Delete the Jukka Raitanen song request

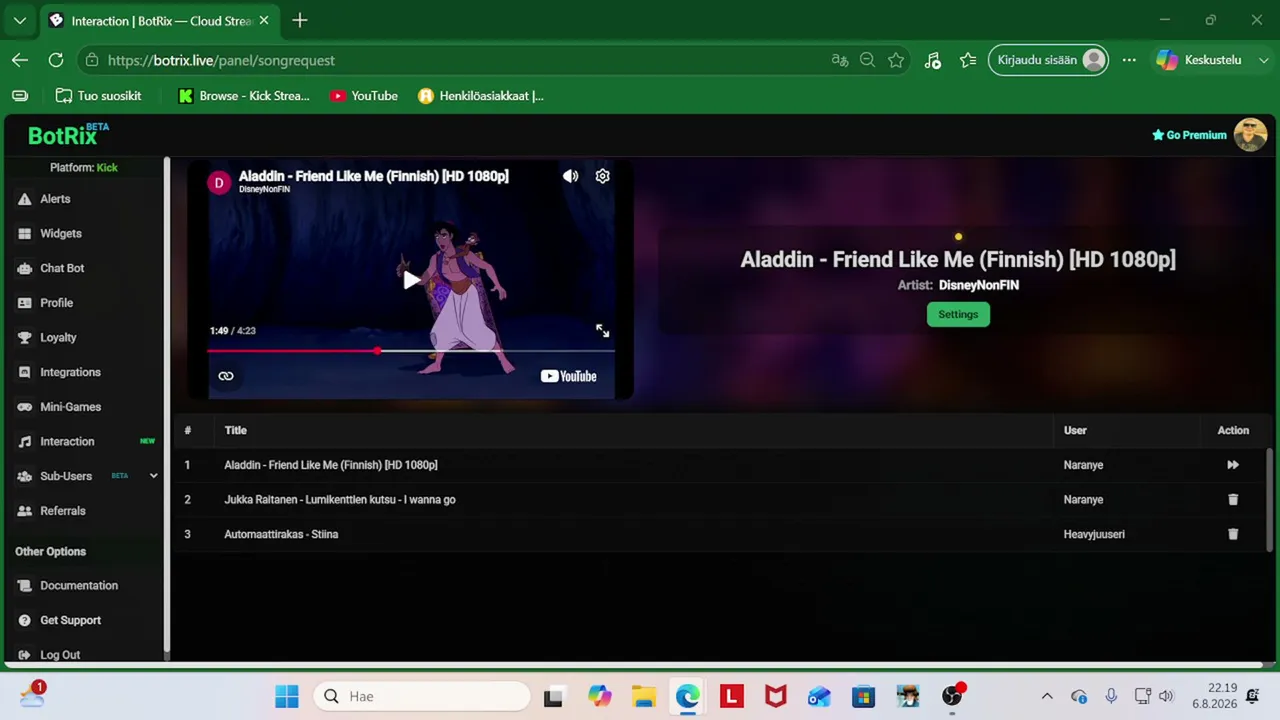pyautogui.click(x=1233, y=499)
